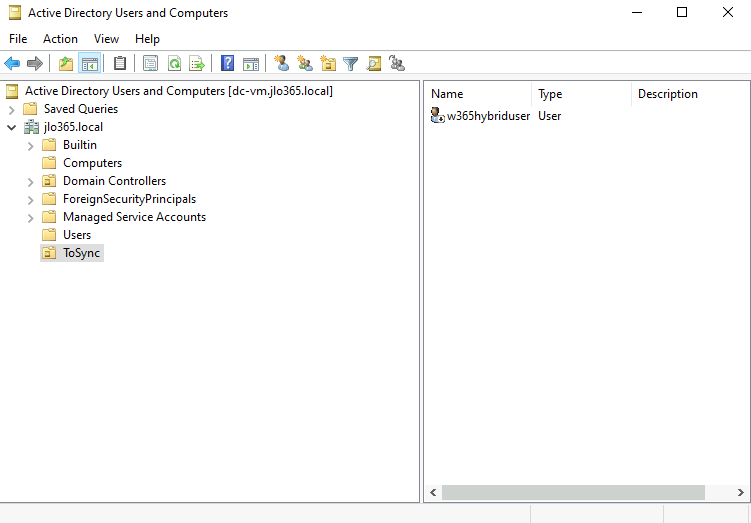Sort by the Type column header
Viewport: 751px width, 523px height.
point(581,94)
